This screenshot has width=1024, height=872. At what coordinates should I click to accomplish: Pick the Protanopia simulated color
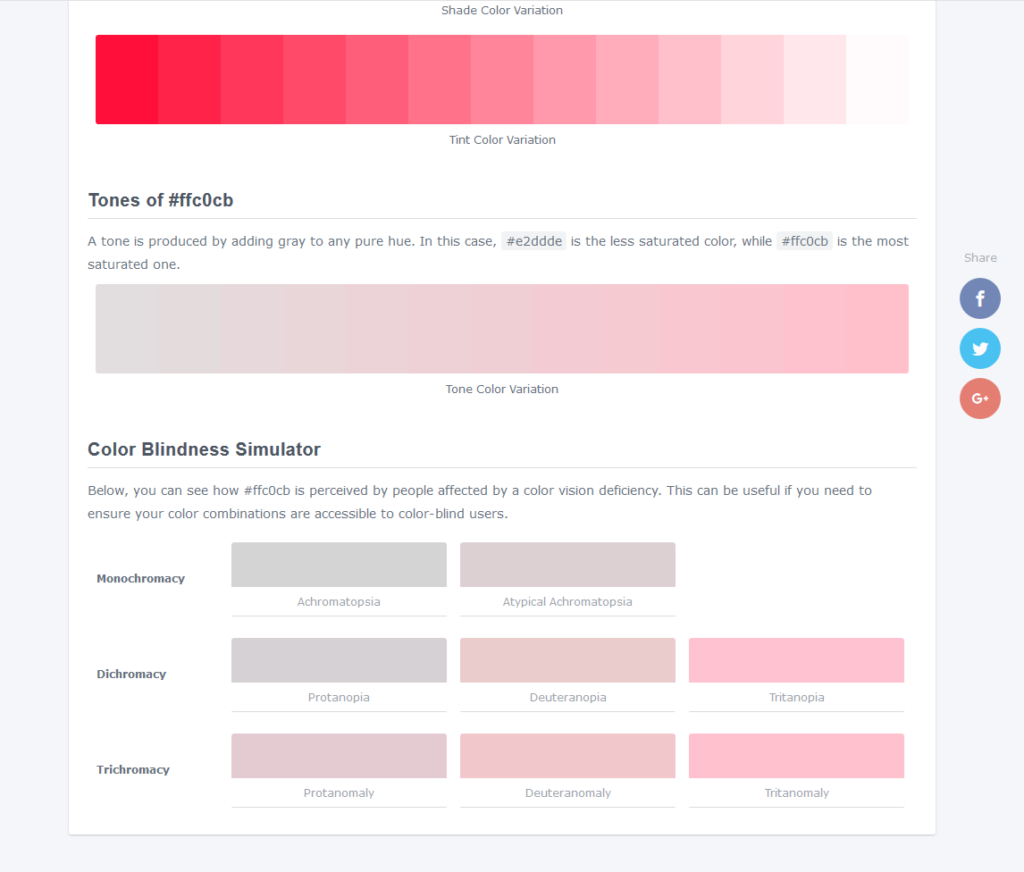pyautogui.click(x=339, y=660)
